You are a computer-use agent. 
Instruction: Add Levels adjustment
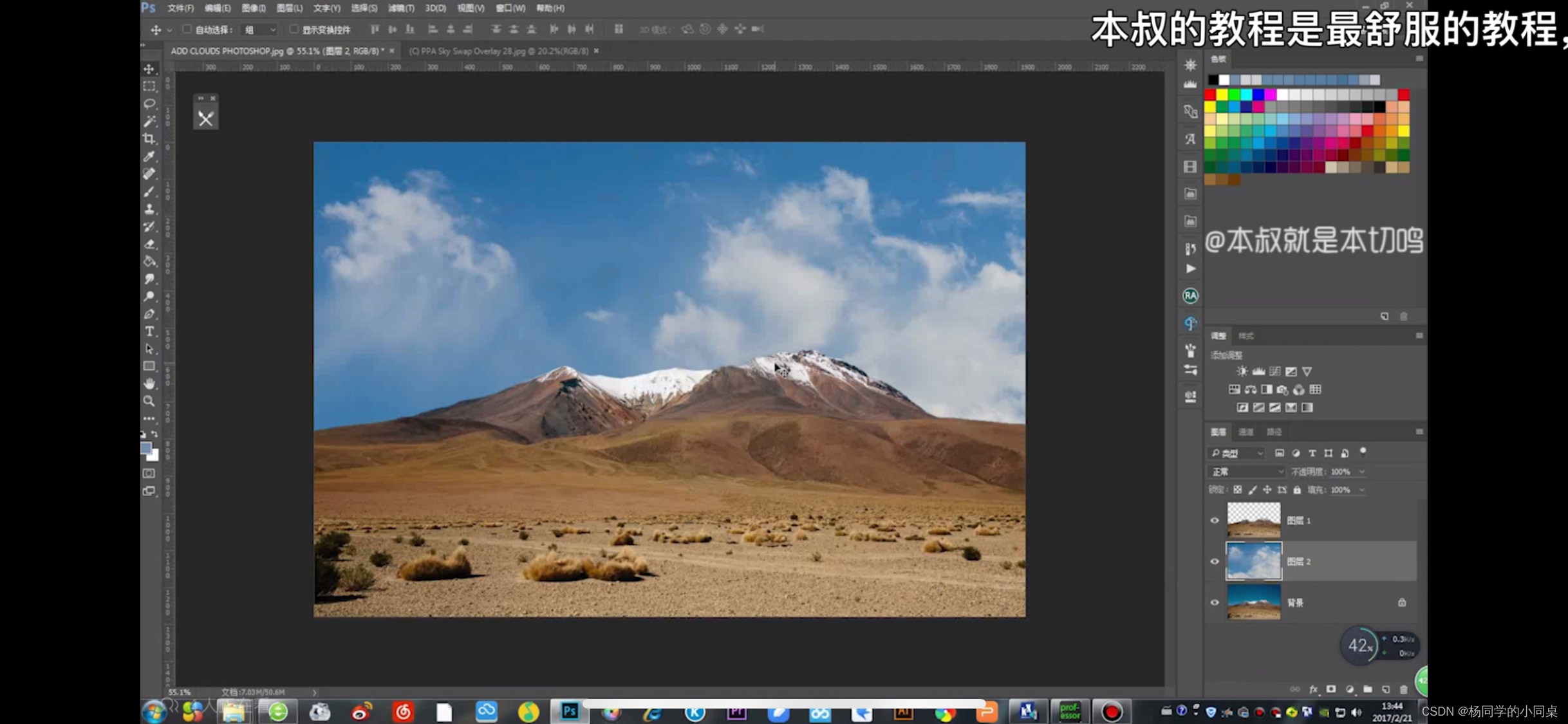1258,371
